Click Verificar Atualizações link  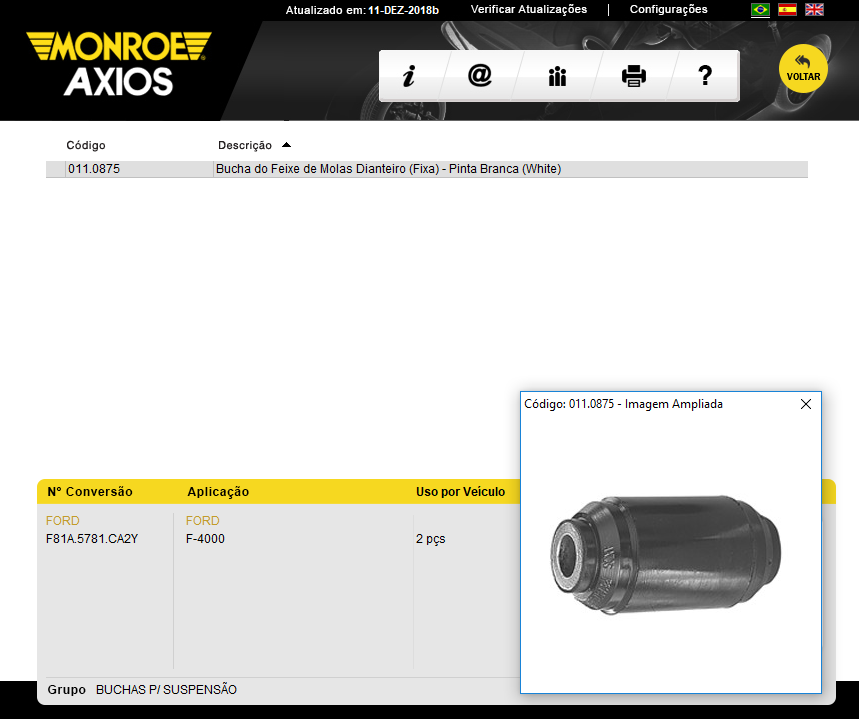point(529,10)
